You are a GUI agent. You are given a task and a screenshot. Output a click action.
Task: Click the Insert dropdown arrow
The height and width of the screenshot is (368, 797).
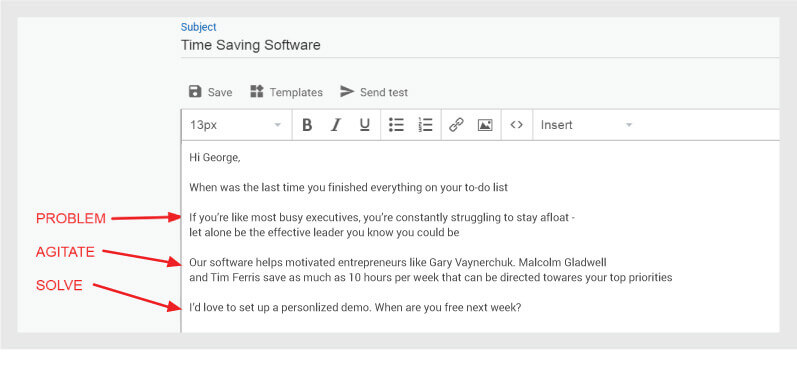tap(629, 125)
